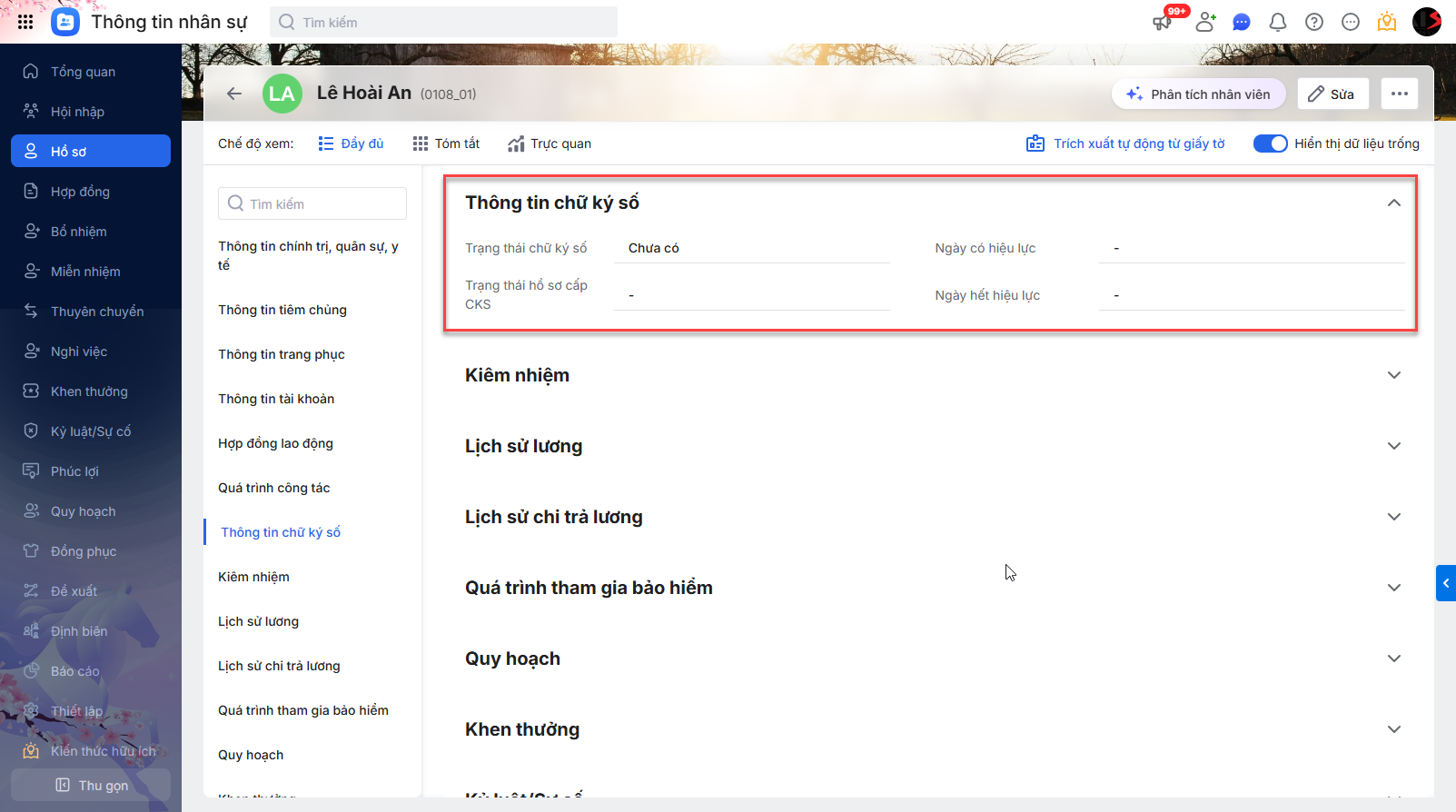The image size is (1456, 812).
Task: Toggle Hiển thị dữ liệu trống switch
Action: 1270,144
